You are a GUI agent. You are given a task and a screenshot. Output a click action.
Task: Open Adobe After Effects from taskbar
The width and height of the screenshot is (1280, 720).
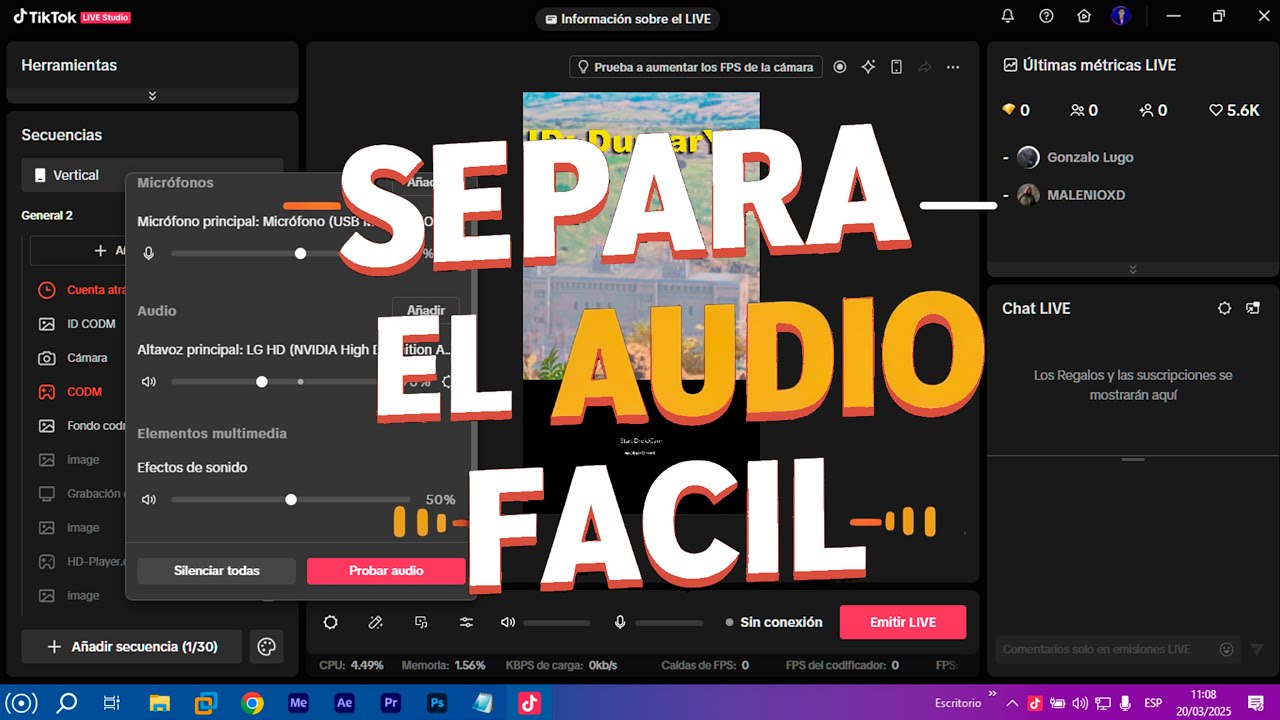pyautogui.click(x=345, y=703)
